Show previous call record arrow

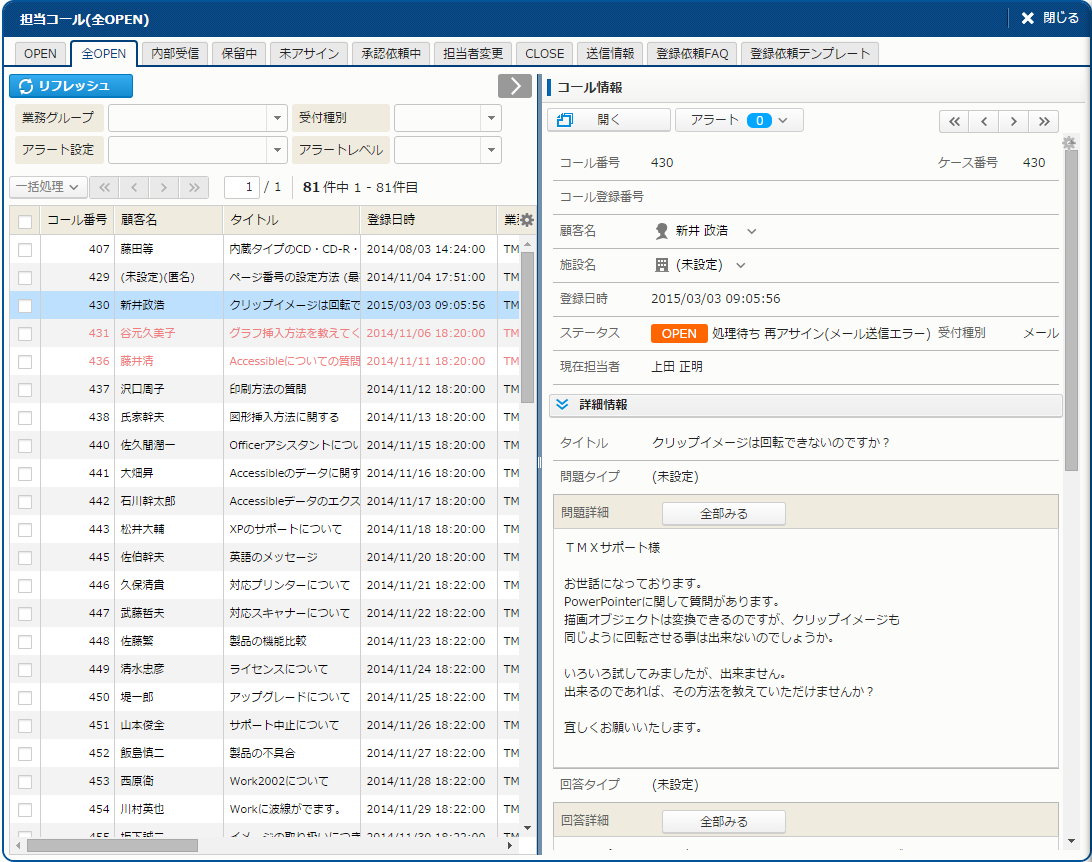[x=984, y=121]
